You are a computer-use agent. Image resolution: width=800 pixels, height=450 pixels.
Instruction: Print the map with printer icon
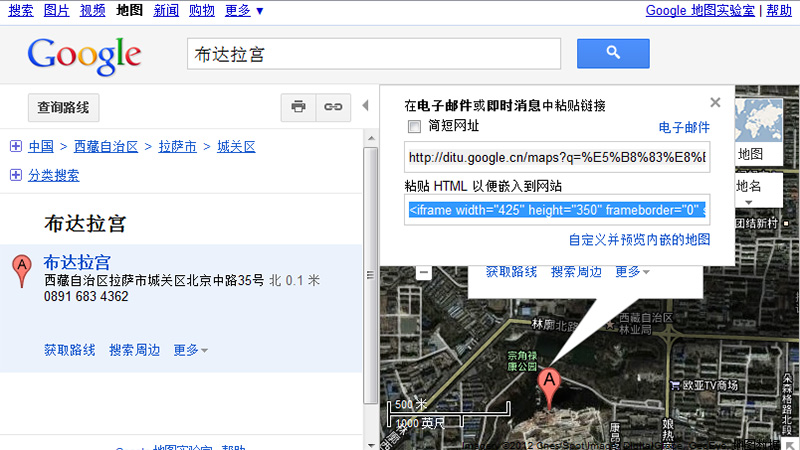point(298,107)
